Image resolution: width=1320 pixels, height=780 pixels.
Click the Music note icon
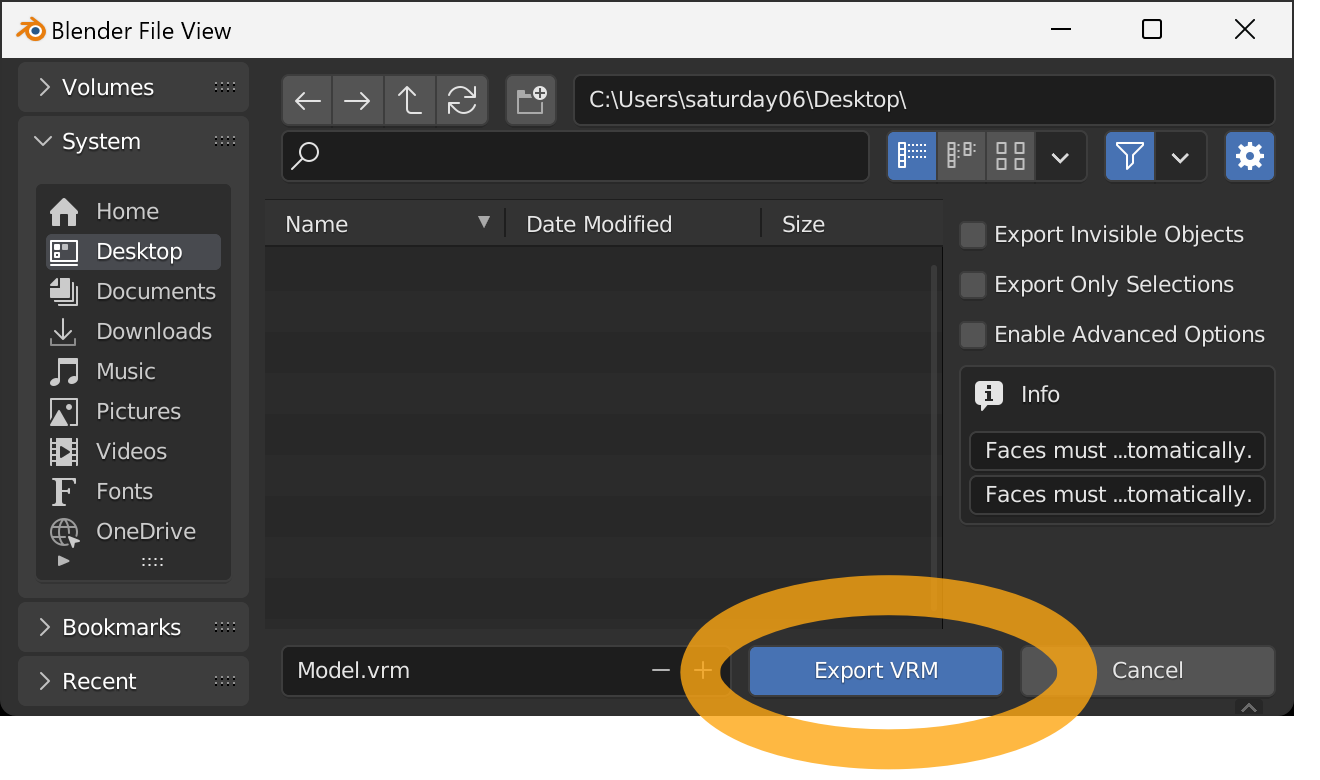[x=64, y=371]
